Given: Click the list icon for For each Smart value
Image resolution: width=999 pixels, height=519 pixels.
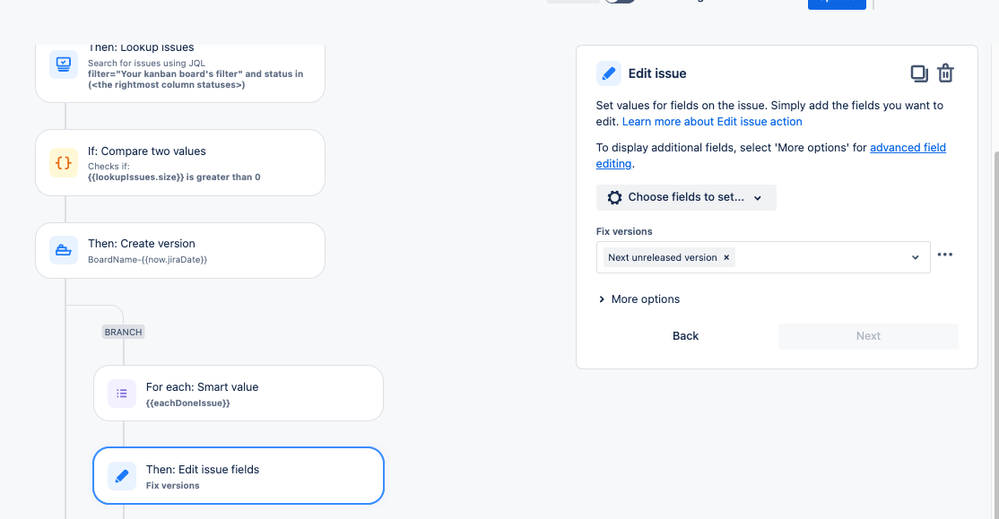Looking at the screenshot, I should tap(122, 394).
